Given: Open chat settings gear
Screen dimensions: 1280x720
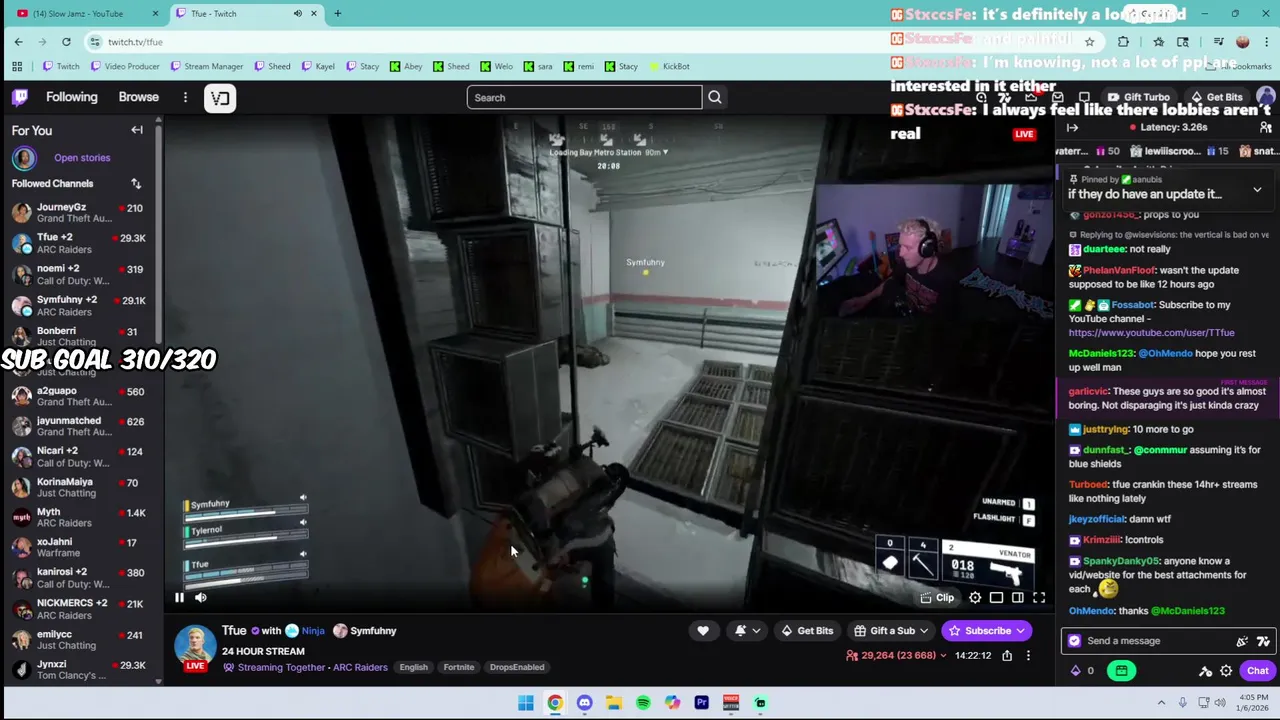Looking at the screenshot, I should pos(1226,671).
